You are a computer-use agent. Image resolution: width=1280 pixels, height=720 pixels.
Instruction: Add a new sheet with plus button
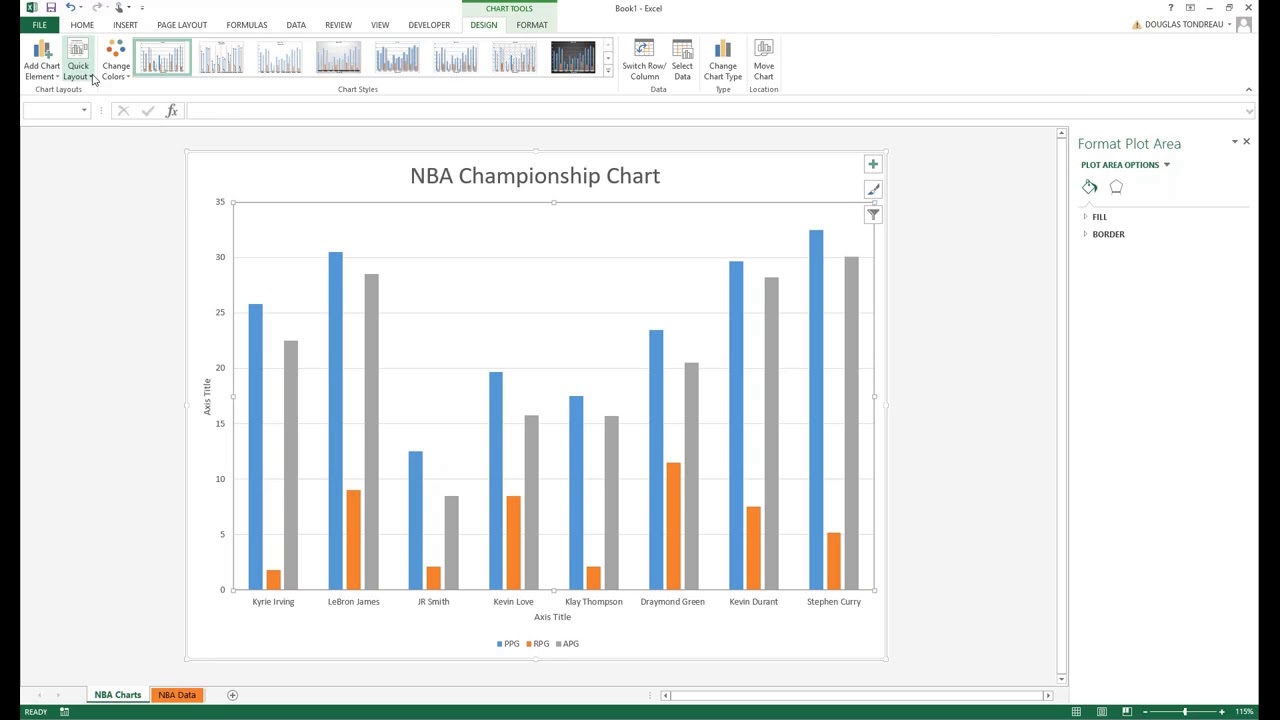[x=232, y=695]
